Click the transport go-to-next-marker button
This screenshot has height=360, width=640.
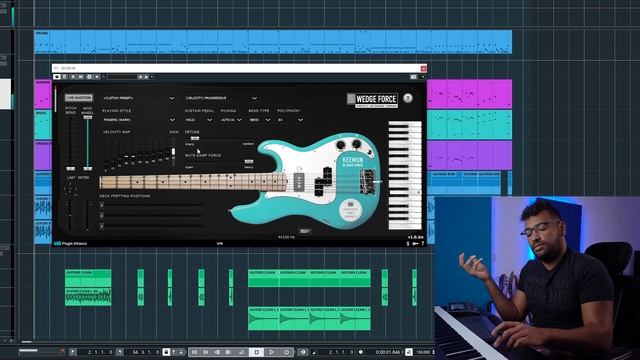click(x=206, y=352)
